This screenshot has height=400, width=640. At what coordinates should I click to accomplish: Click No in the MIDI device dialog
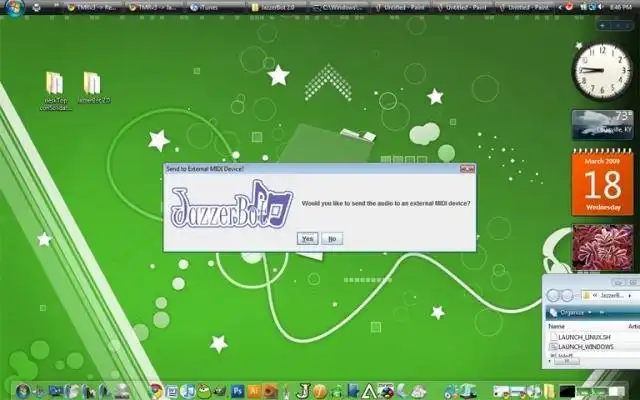pos(332,239)
